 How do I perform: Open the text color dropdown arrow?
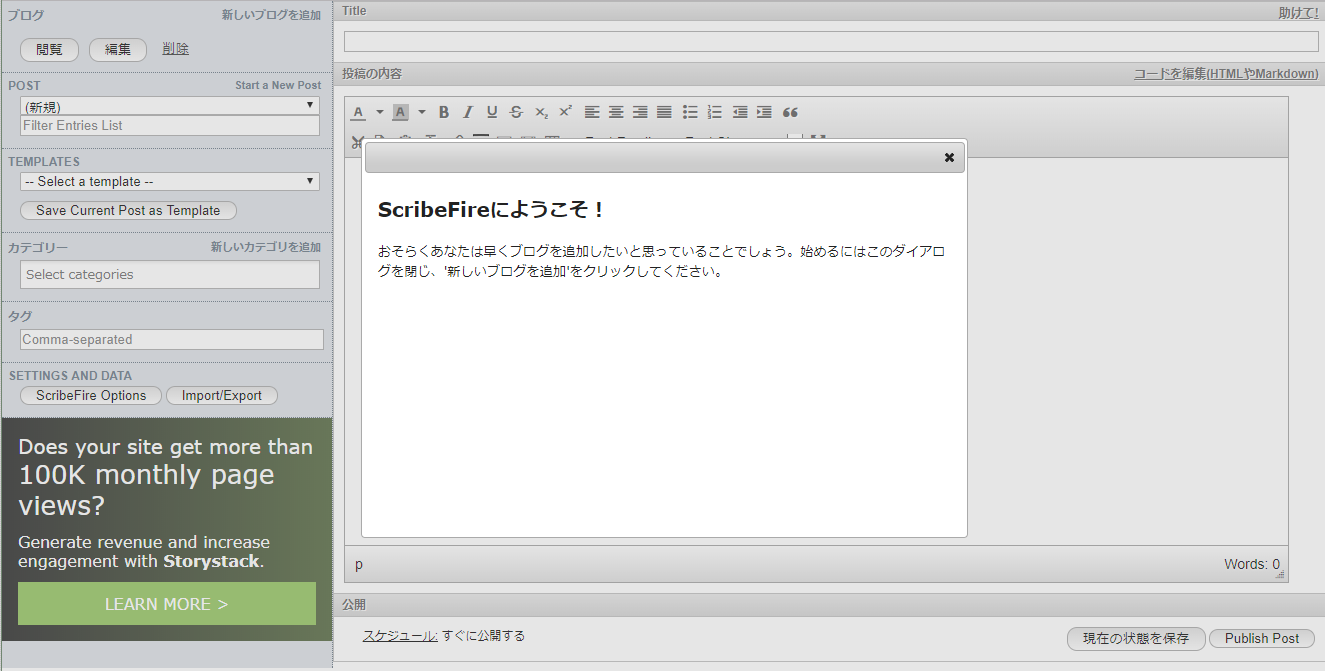(x=380, y=112)
